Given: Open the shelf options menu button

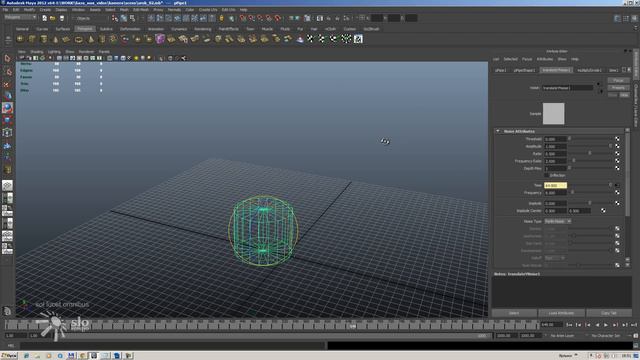Looking at the screenshot, I should 8,40.
